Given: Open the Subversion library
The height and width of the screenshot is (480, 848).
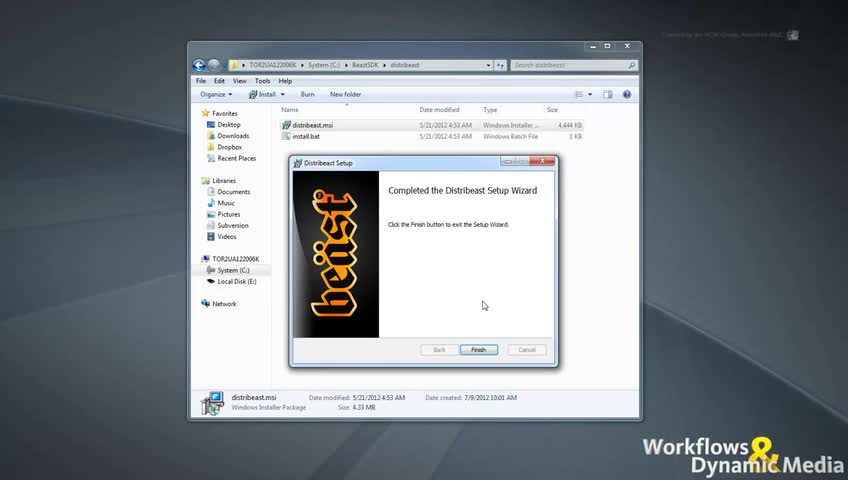Looking at the screenshot, I should click(x=233, y=225).
